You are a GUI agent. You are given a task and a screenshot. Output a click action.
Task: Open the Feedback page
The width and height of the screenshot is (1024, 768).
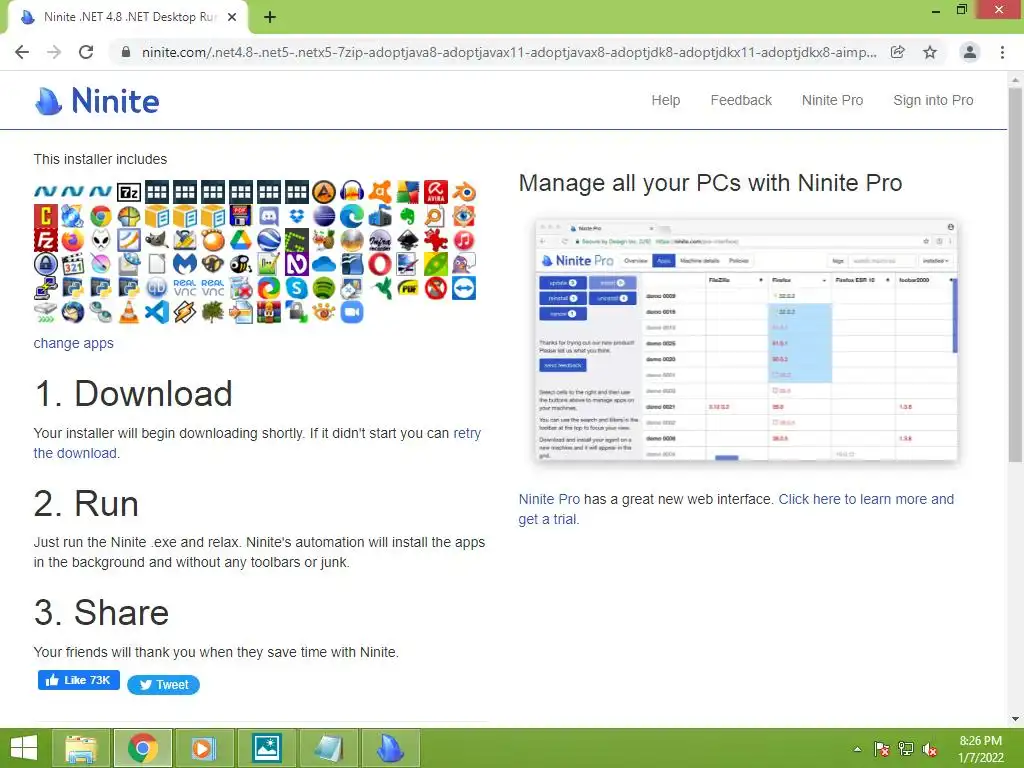(x=741, y=101)
